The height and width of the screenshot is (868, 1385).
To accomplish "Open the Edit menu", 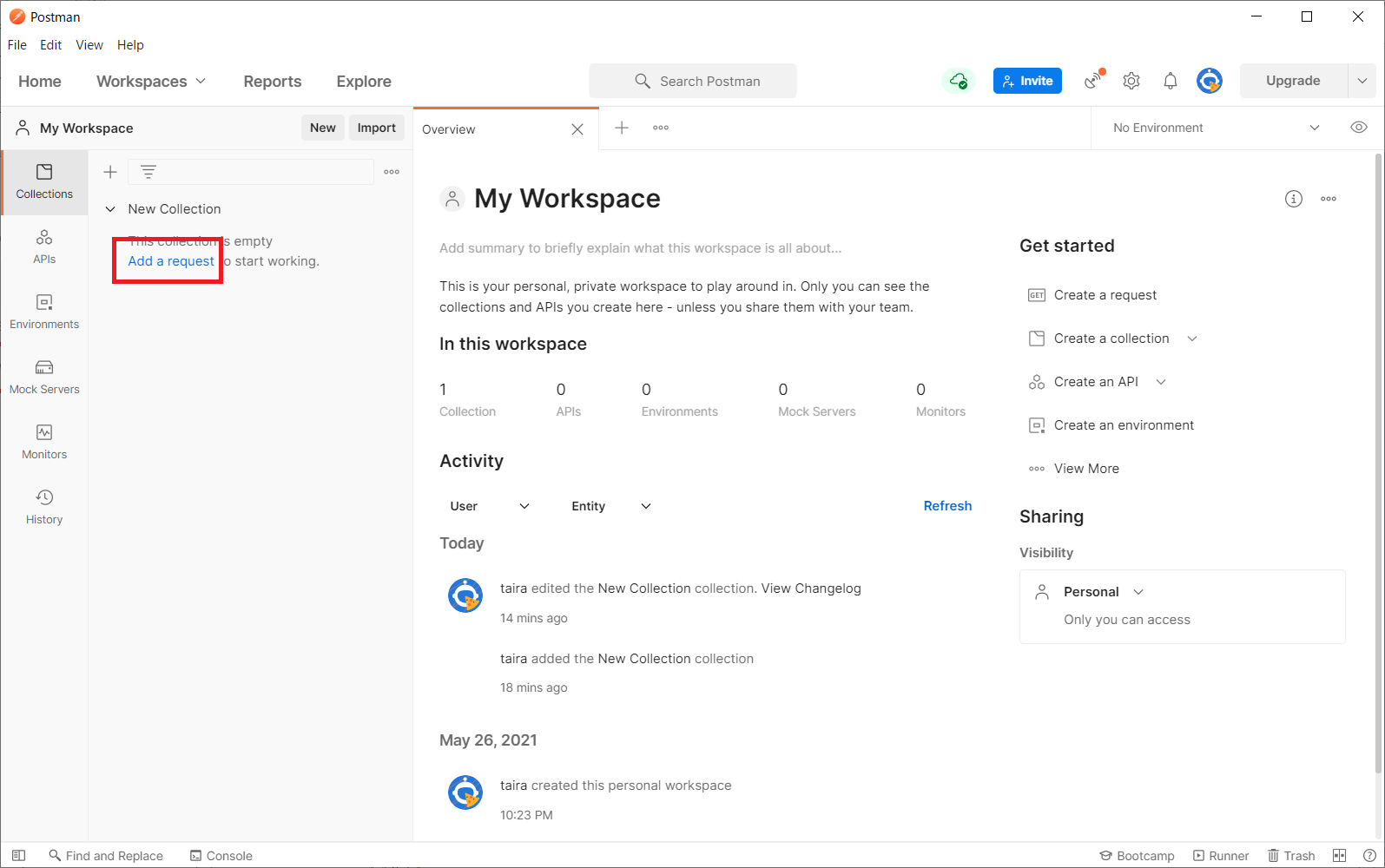I will (51, 45).
